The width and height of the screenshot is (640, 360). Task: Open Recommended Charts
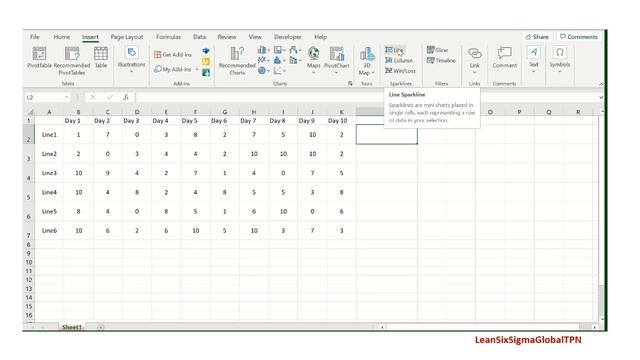coord(237,61)
